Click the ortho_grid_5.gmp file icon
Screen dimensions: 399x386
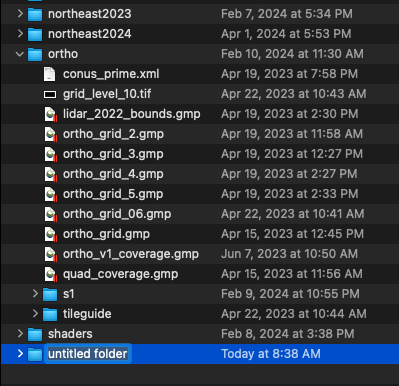(51, 194)
